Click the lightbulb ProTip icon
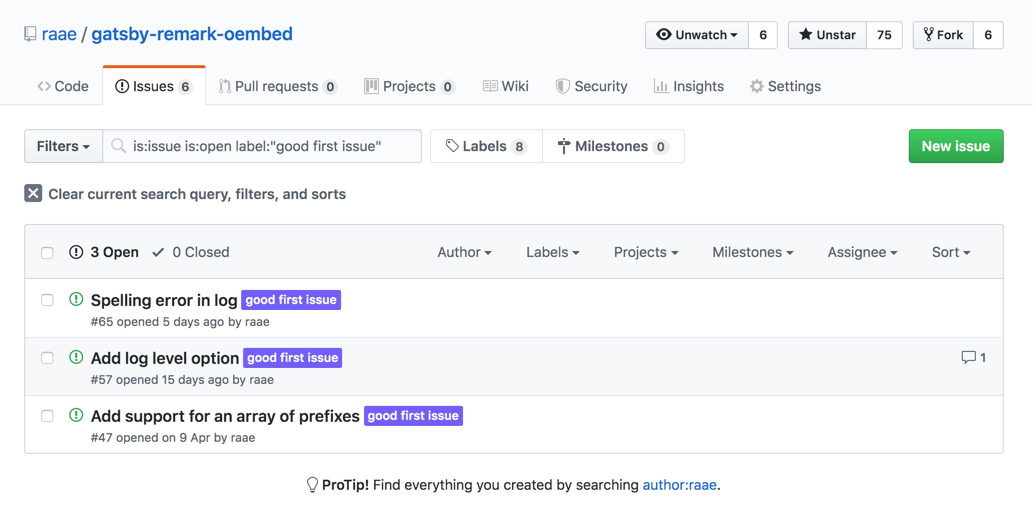The height and width of the screenshot is (517, 1033). 312,485
